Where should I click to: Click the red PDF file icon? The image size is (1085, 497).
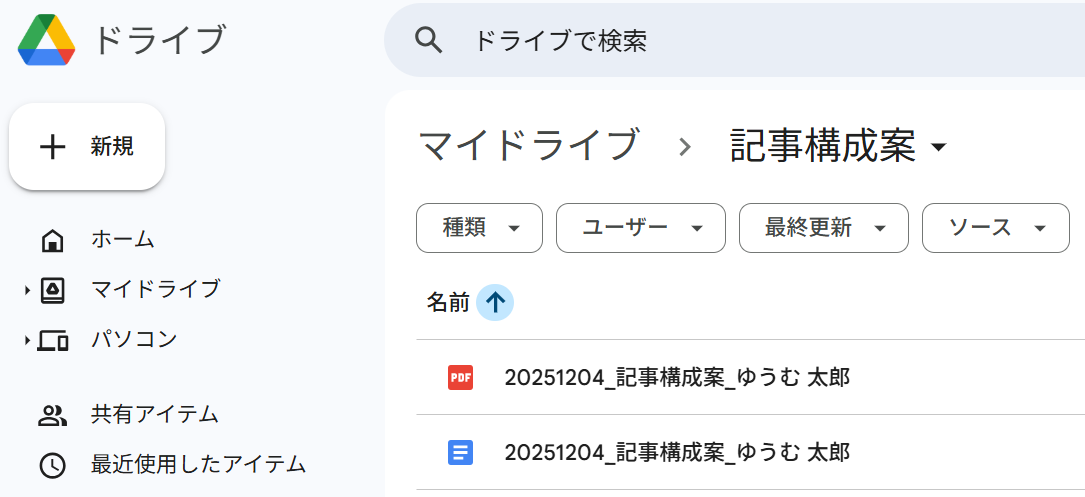pos(460,377)
